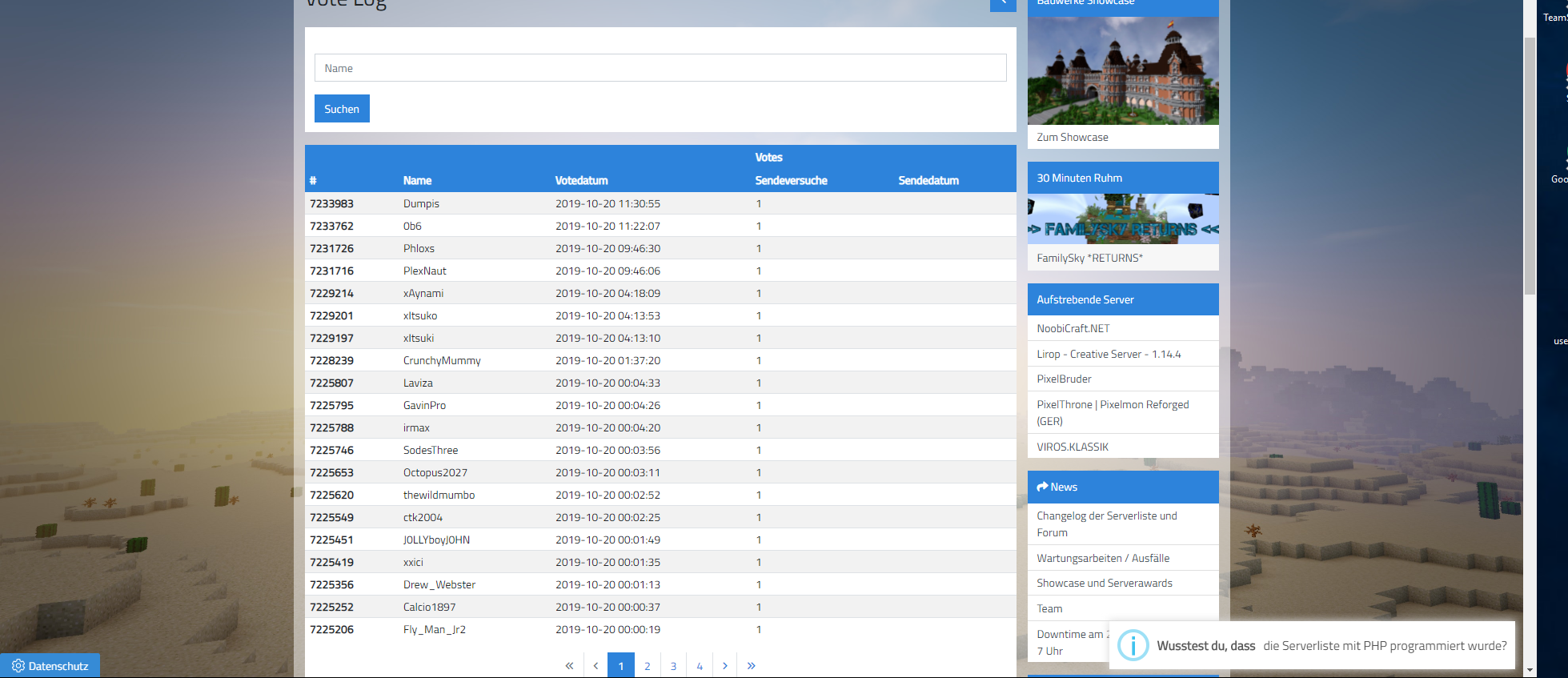Image resolution: width=1568 pixels, height=678 pixels.
Task: Go to the first pagination page arrows
Action: [569, 666]
